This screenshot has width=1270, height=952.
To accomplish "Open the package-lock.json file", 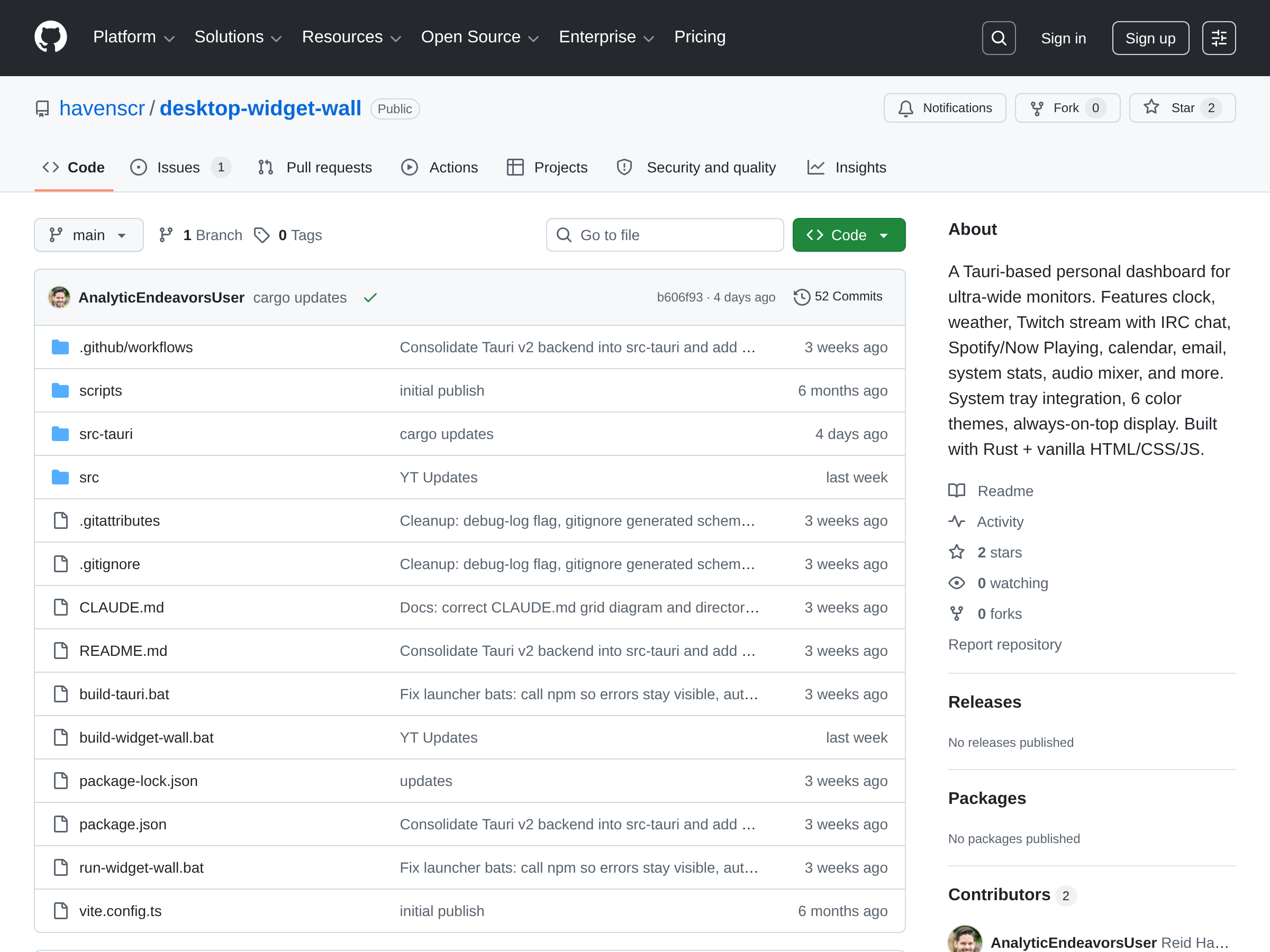I will pyautogui.click(x=138, y=781).
